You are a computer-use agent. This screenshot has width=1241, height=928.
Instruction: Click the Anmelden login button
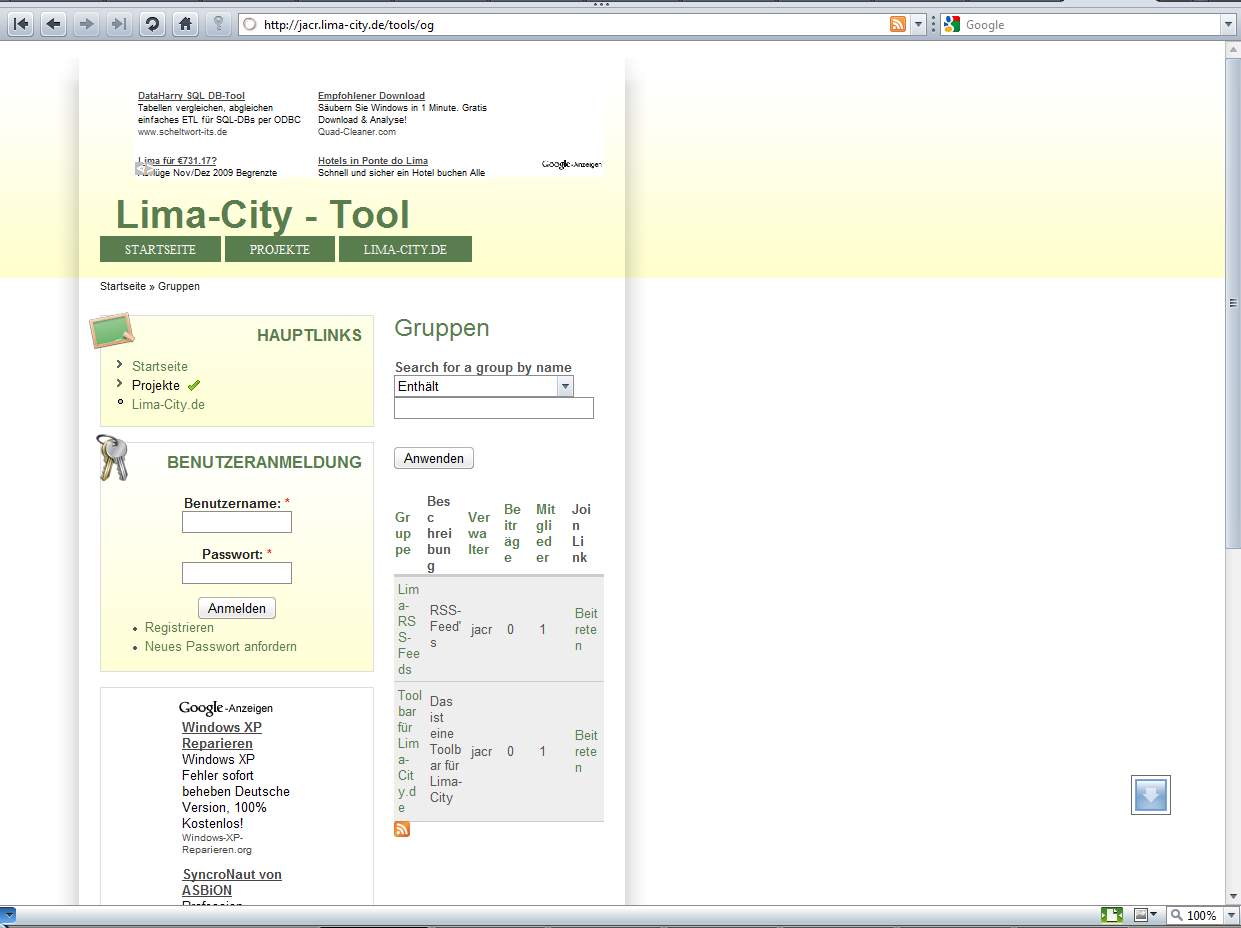pos(237,608)
